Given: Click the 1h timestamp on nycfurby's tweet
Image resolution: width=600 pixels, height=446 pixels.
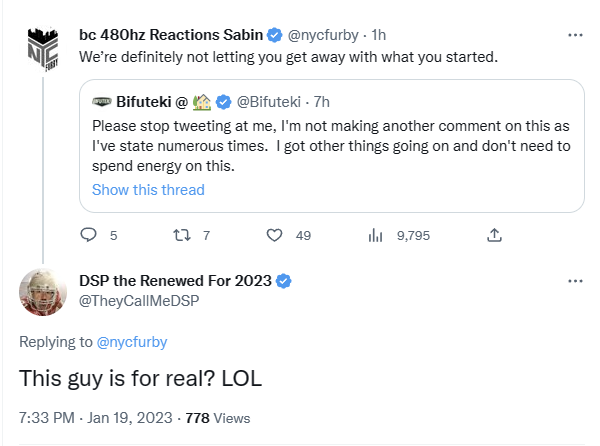Looking at the screenshot, I should (378, 35).
